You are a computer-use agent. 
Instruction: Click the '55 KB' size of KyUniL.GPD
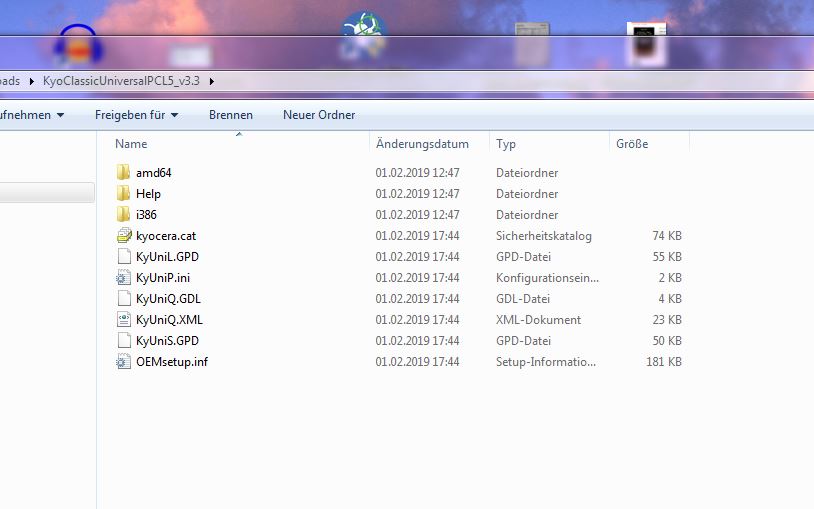click(667, 257)
